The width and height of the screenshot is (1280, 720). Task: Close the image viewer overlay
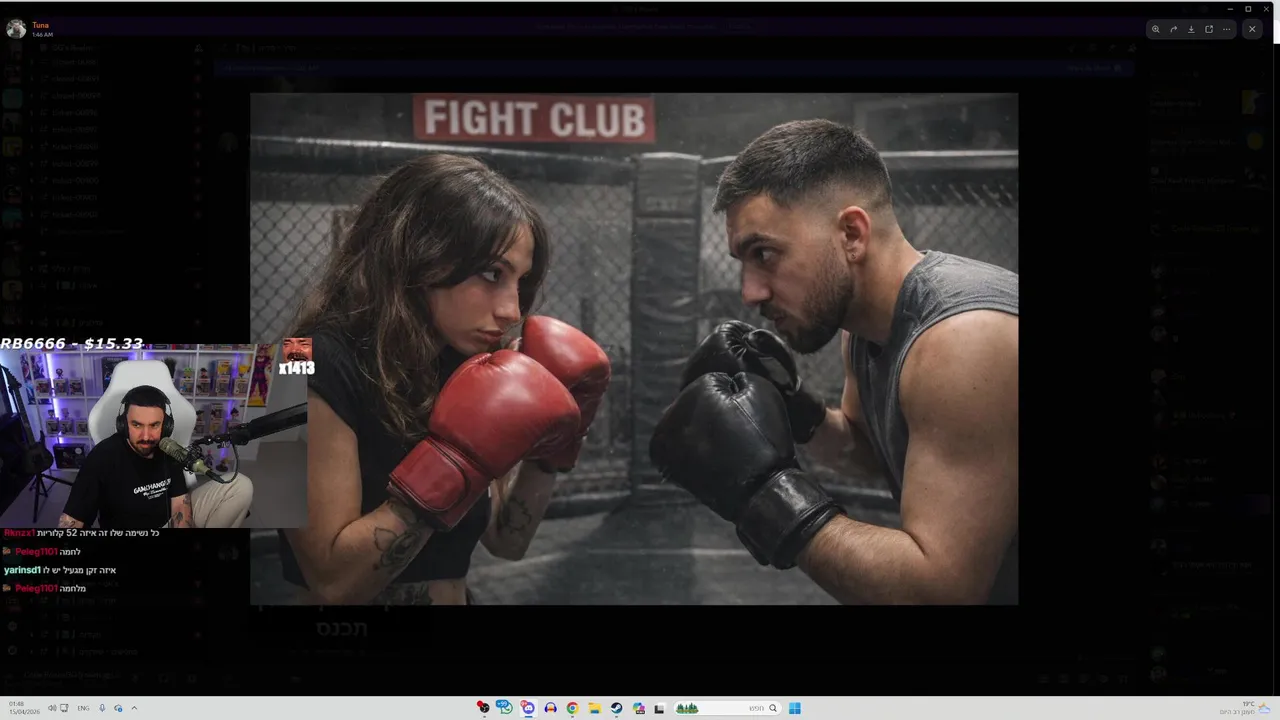point(1252,29)
